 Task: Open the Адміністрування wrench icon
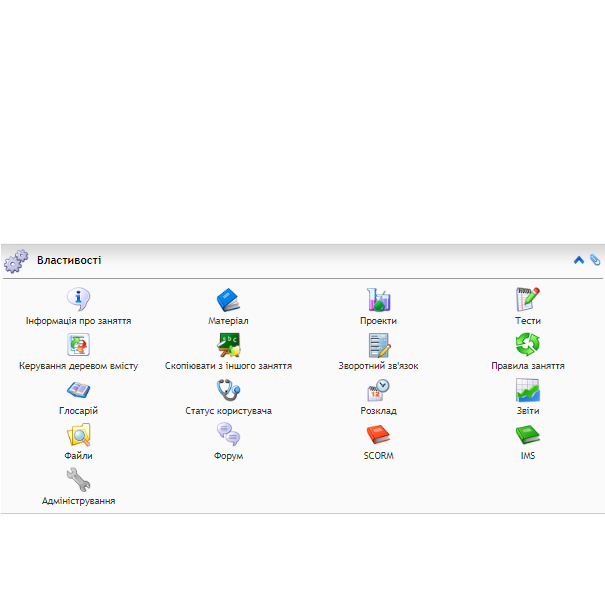tap(78, 480)
